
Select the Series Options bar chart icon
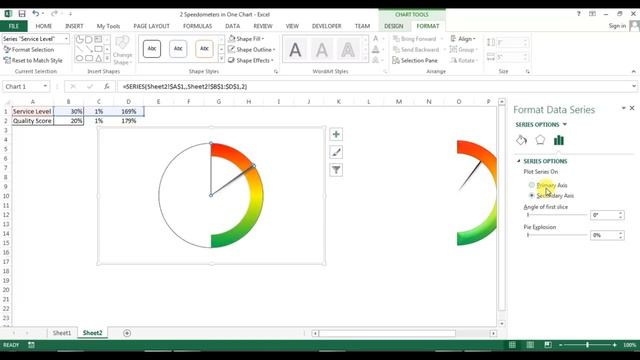[559, 140]
